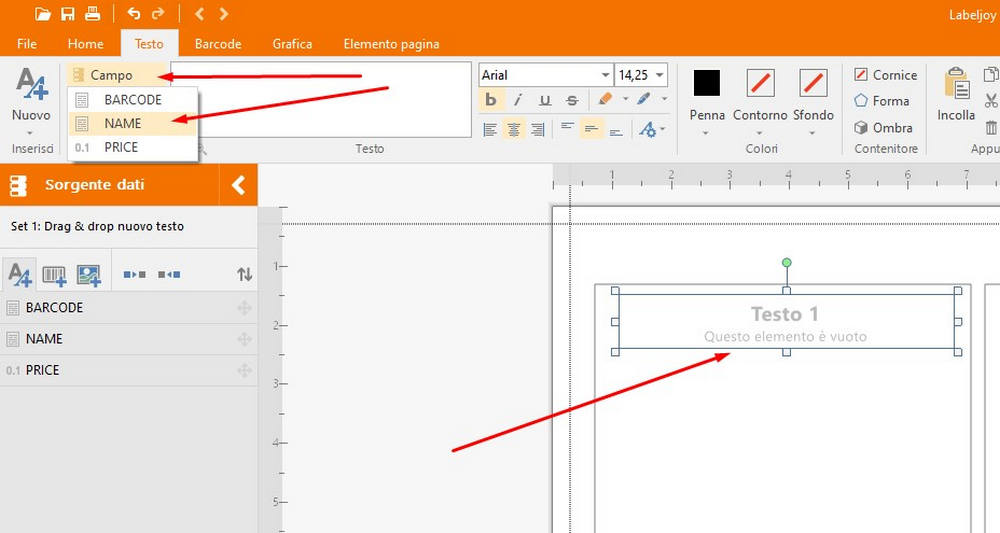
Task: Collapse the Sorgente dati panel
Action: pos(238,185)
